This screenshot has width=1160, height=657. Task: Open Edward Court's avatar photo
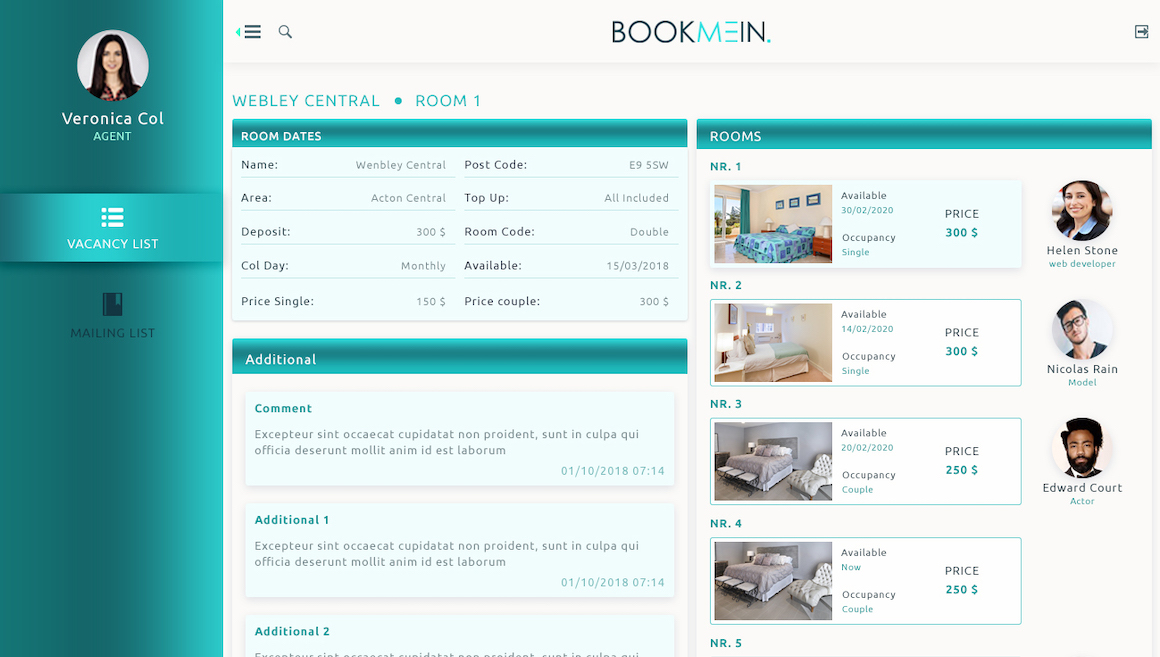(x=1082, y=448)
